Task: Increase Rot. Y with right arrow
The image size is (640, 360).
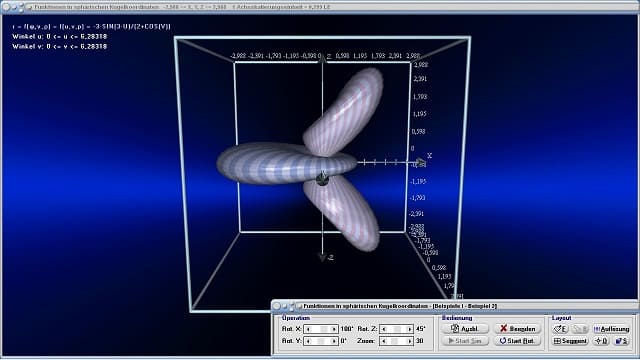Action: (334, 341)
